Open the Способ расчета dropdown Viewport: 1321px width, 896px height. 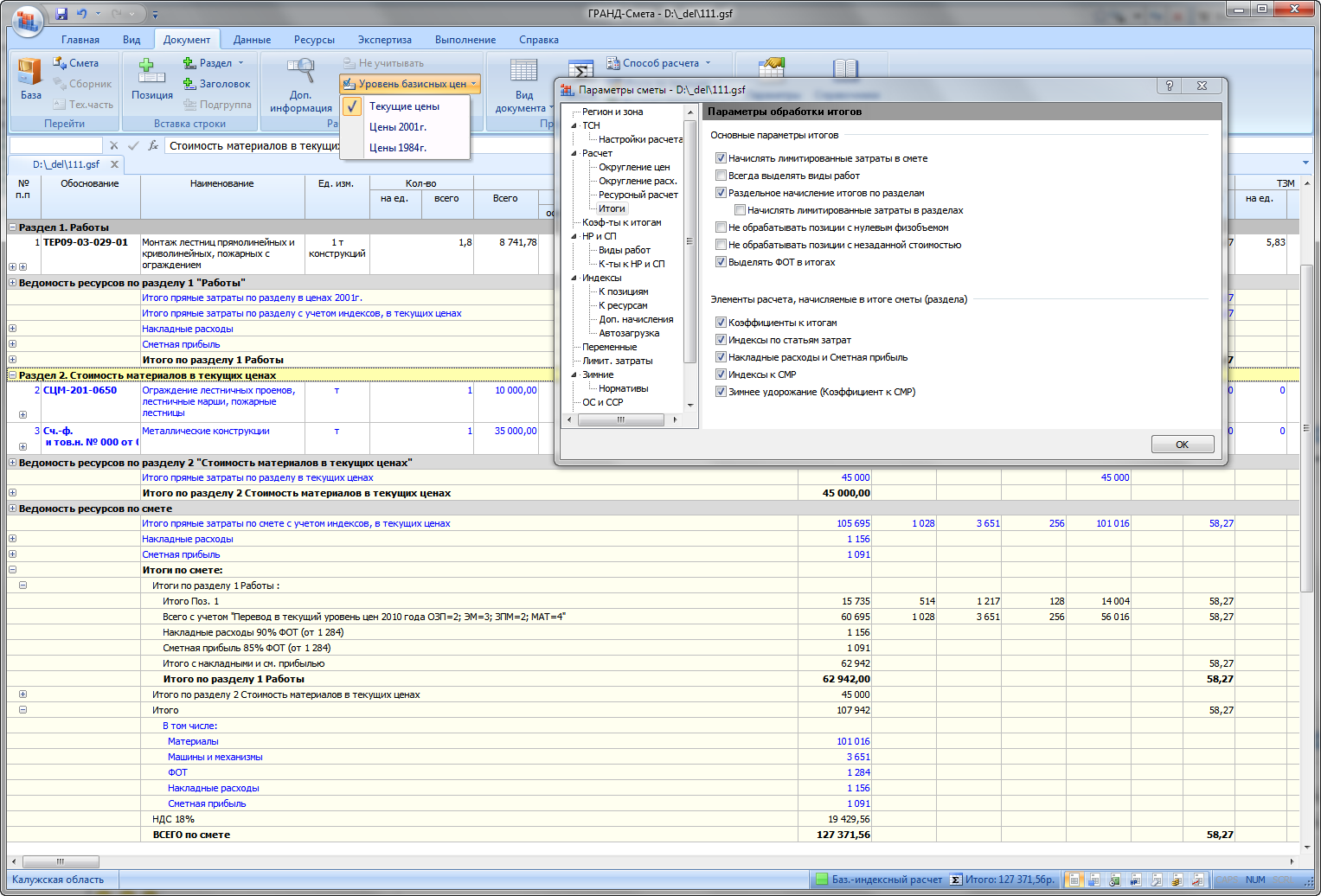[659, 63]
